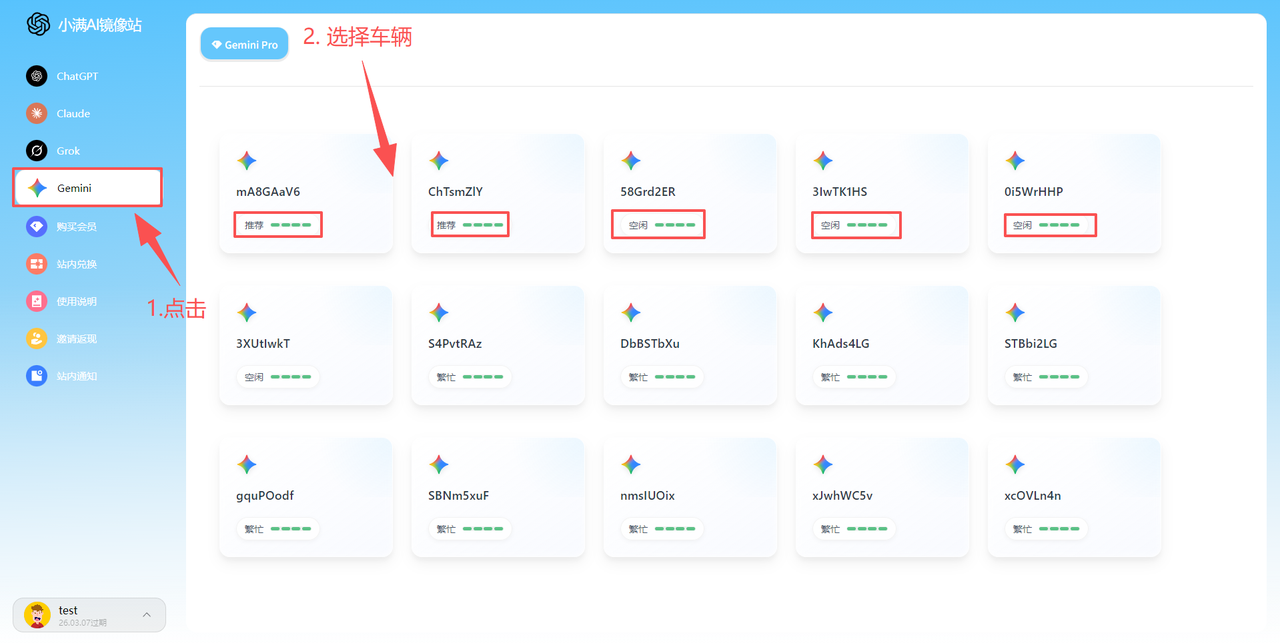Image resolution: width=1280 pixels, height=643 pixels.
Task: Switch to Grok in the sidebar
Action: [x=62, y=150]
